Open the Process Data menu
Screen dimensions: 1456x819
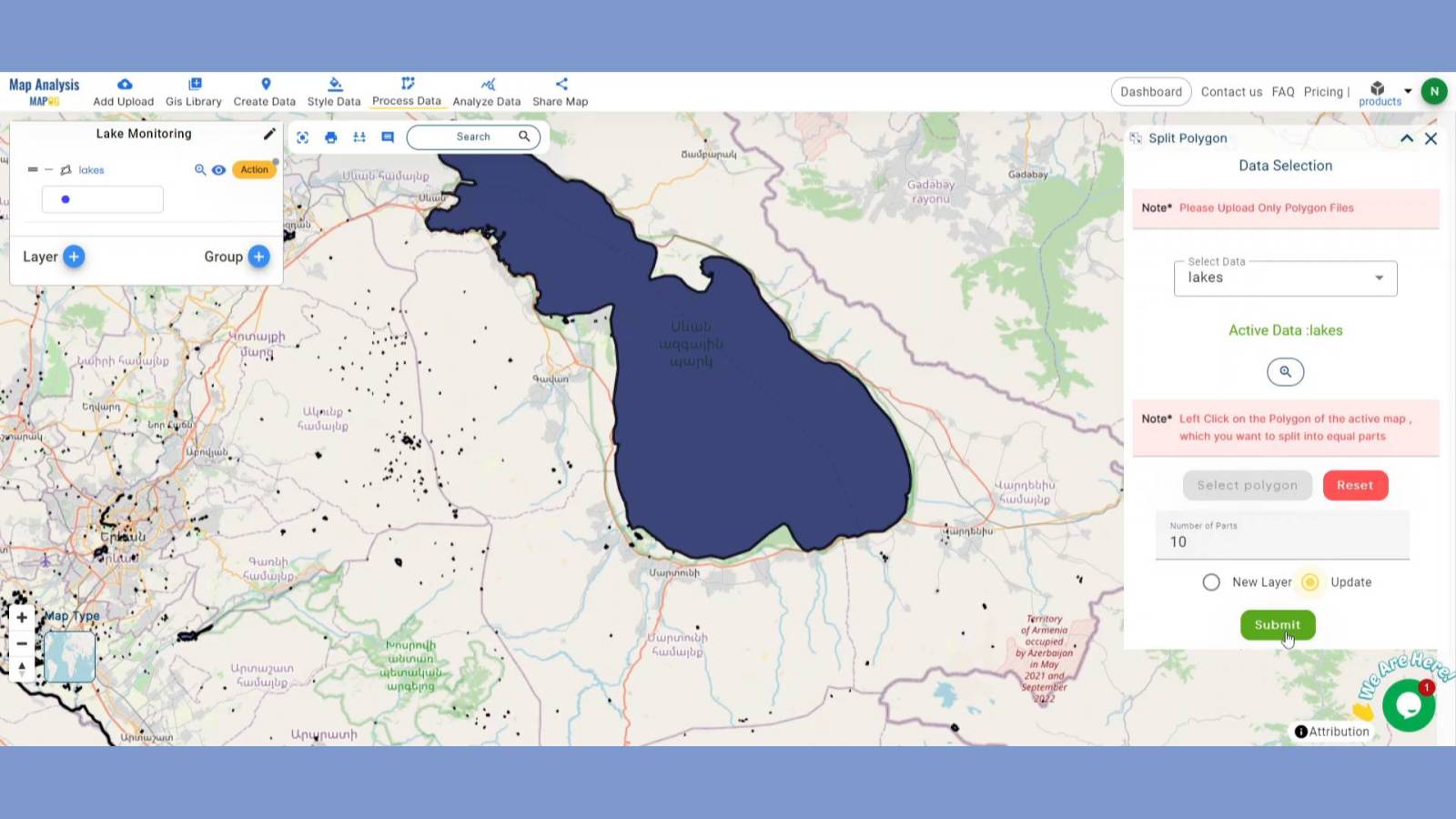(x=407, y=92)
